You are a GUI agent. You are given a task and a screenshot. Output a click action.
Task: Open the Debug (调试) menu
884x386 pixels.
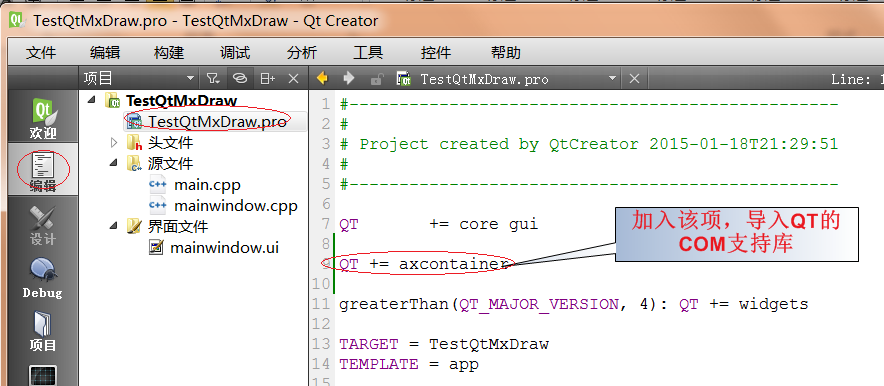coord(235,53)
